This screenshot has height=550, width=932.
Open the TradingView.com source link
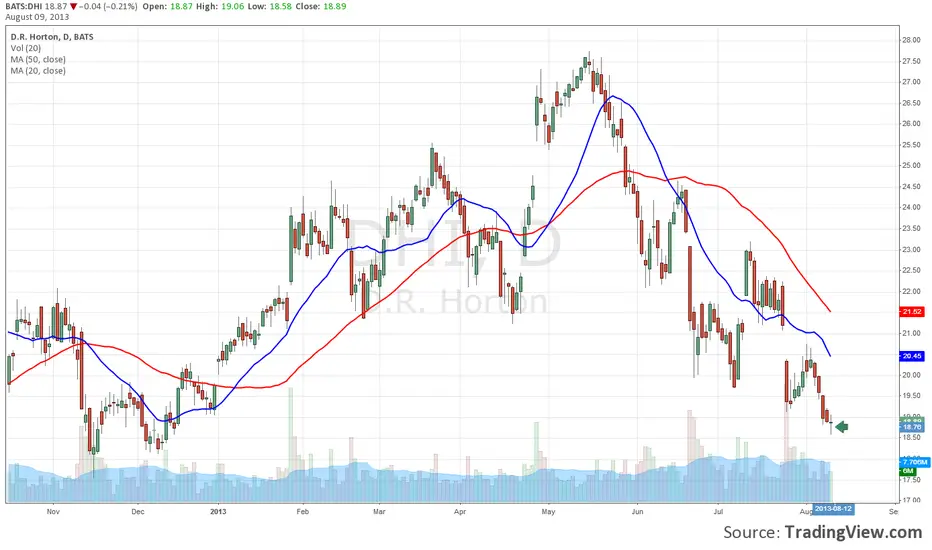pyautogui.click(x=853, y=532)
